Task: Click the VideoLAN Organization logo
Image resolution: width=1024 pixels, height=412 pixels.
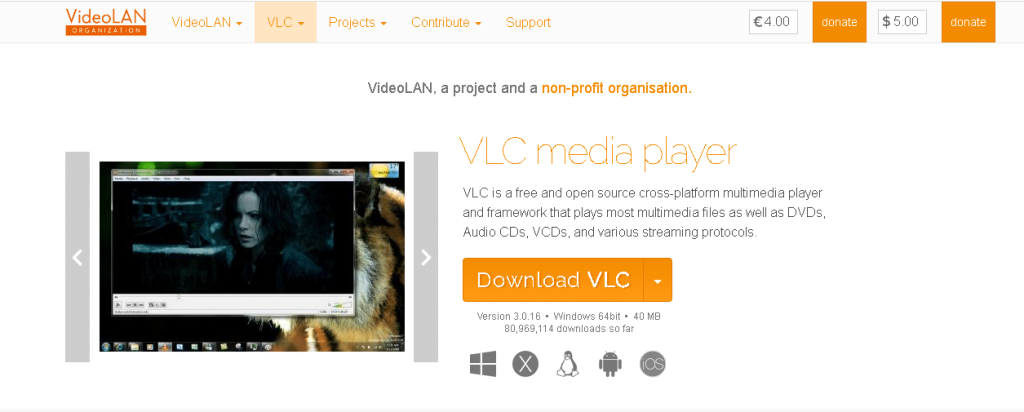Action: tap(106, 22)
